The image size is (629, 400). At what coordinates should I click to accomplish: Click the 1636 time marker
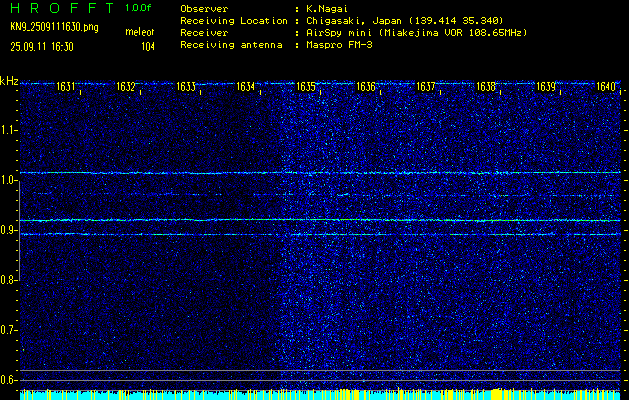click(x=366, y=87)
